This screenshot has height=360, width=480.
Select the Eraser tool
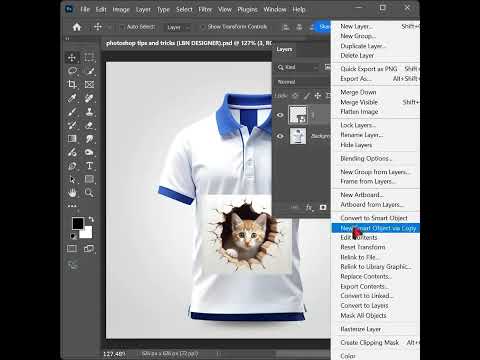pyautogui.click(x=89, y=125)
